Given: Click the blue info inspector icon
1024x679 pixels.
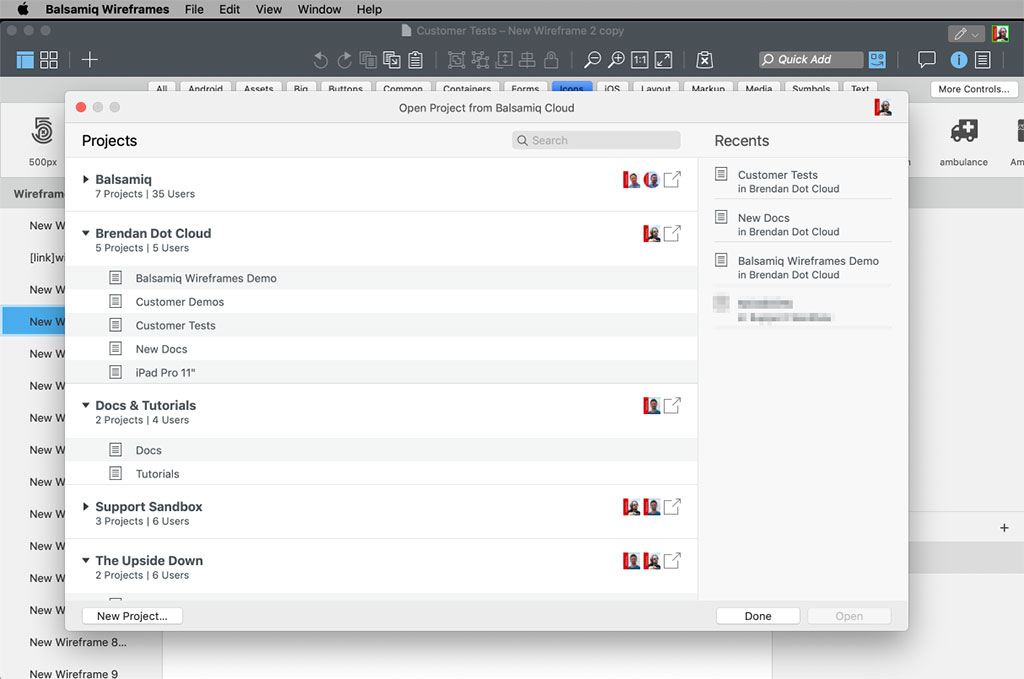Looking at the screenshot, I should point(958,60).
